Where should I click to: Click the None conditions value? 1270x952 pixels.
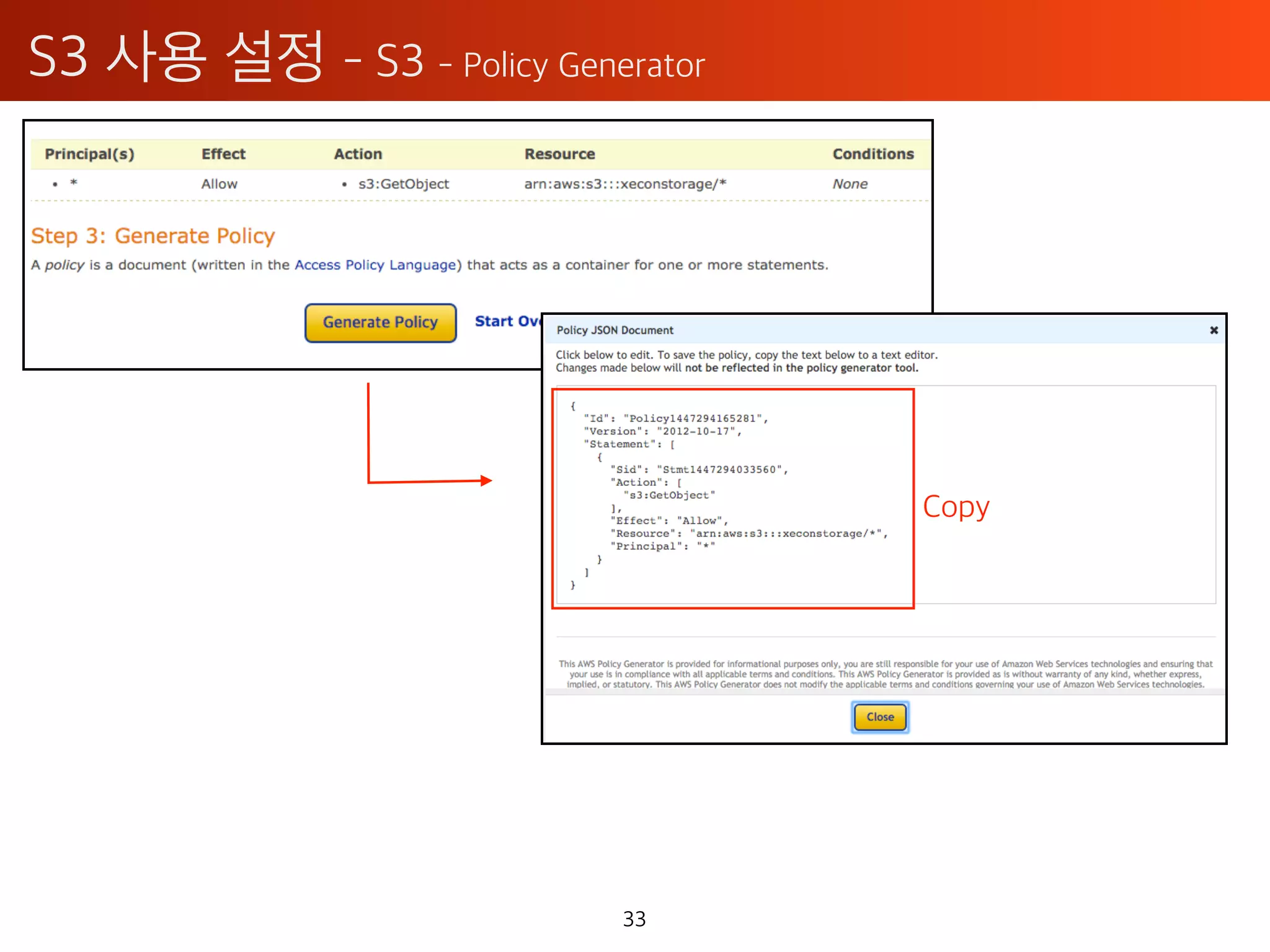coord(850,184)
